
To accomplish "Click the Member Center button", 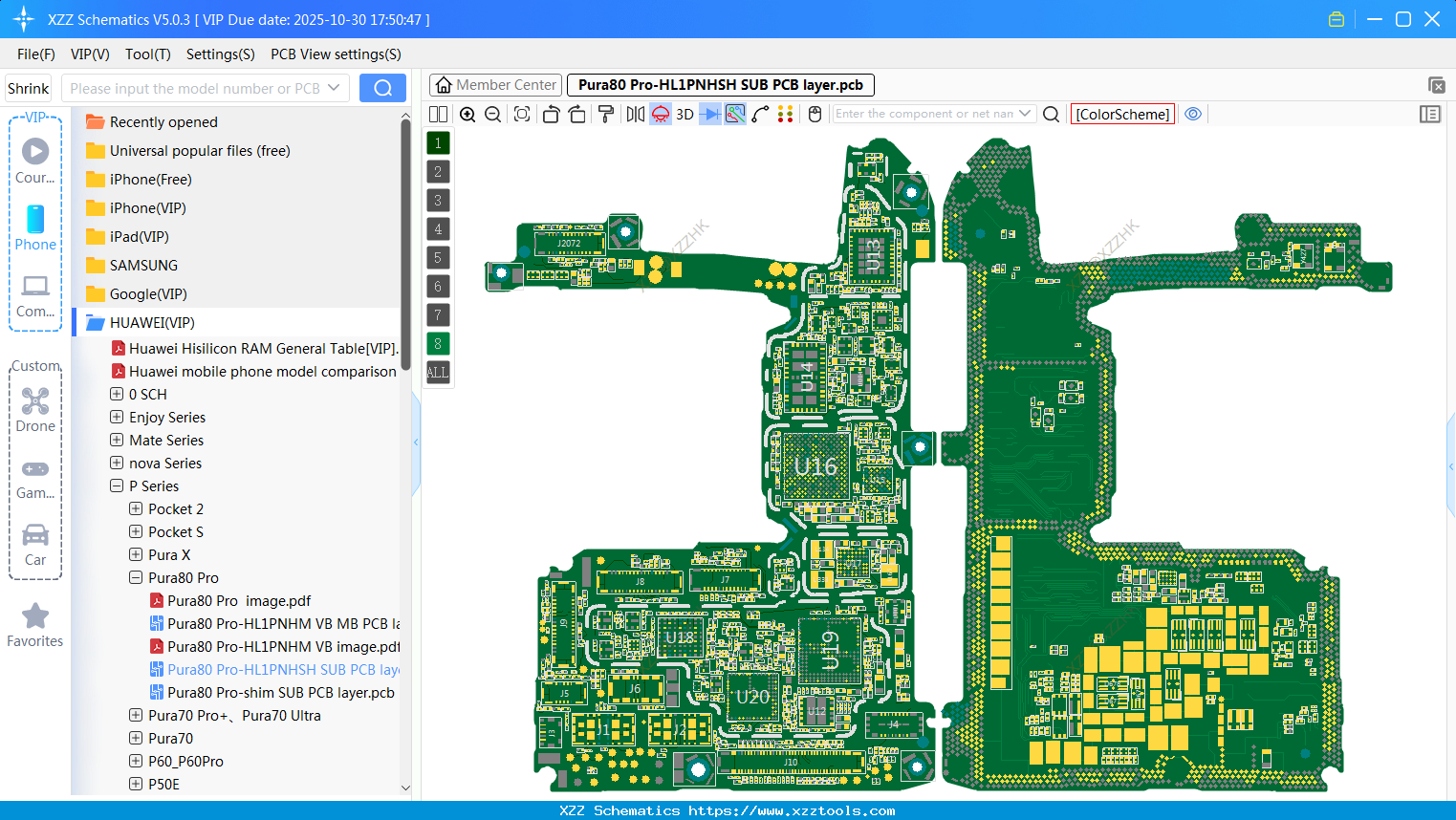I will [x=495, y=84].
